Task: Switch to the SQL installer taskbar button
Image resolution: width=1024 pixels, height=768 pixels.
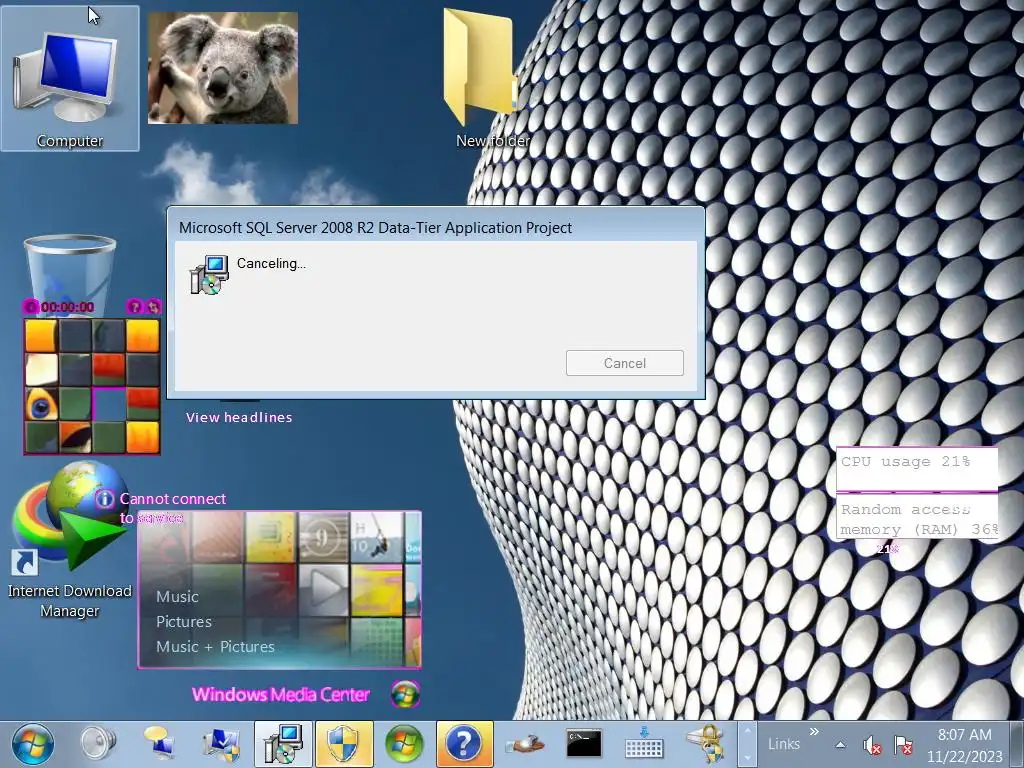Action: [283, 744]
